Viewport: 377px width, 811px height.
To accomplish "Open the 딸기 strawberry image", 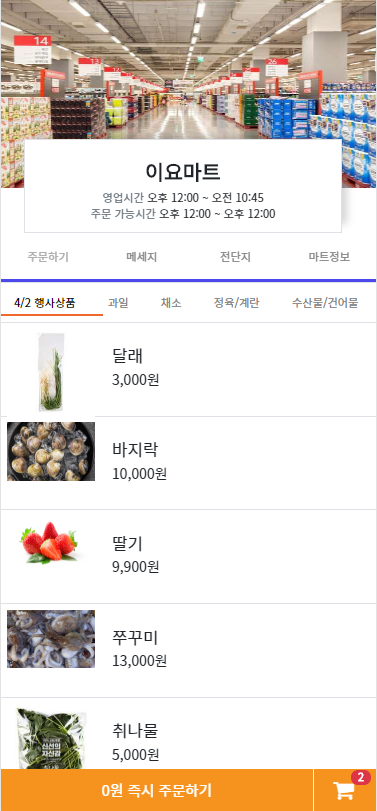I will (x=51, y=542).
